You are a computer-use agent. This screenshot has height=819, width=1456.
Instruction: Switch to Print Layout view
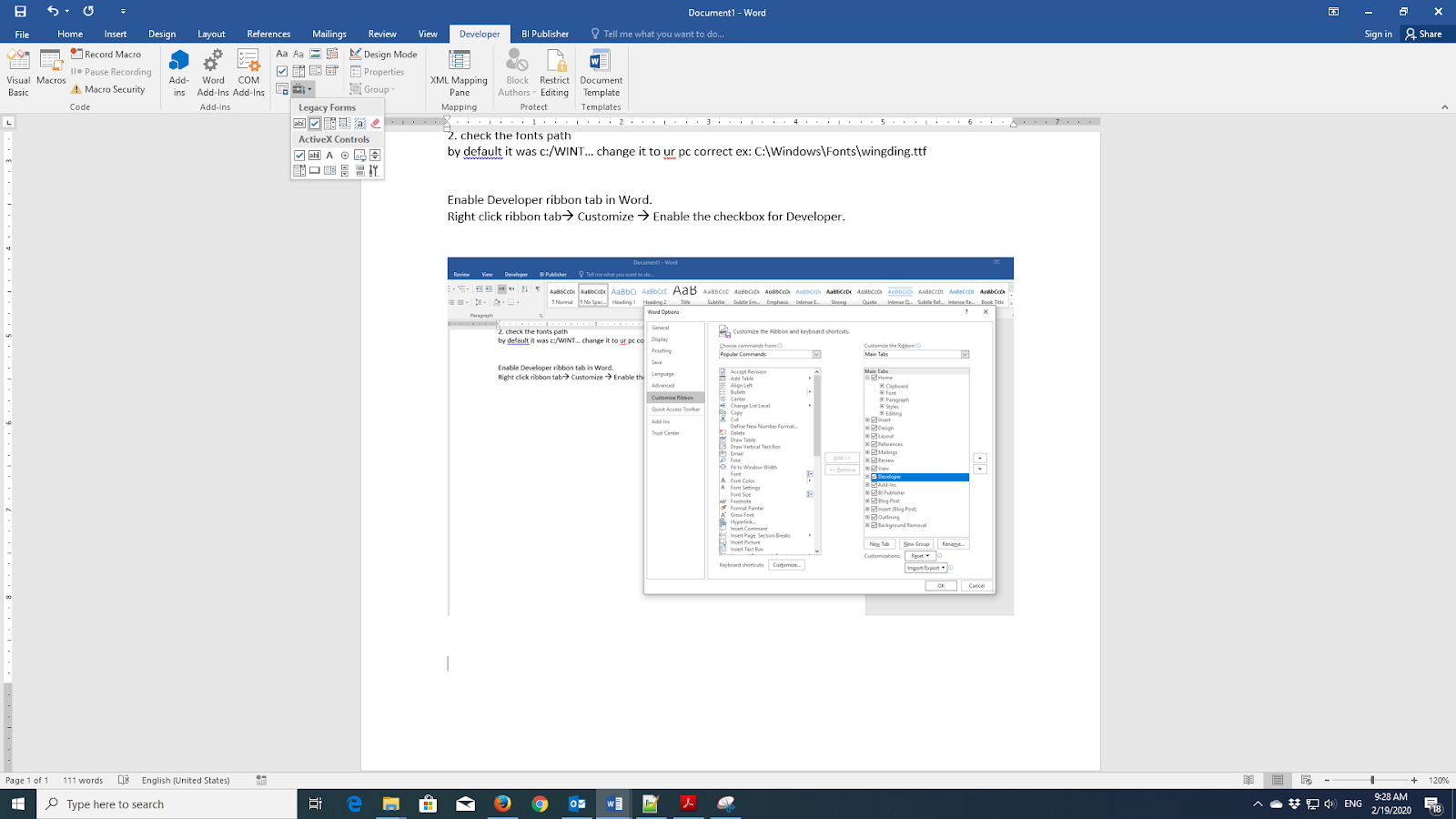1278,780
